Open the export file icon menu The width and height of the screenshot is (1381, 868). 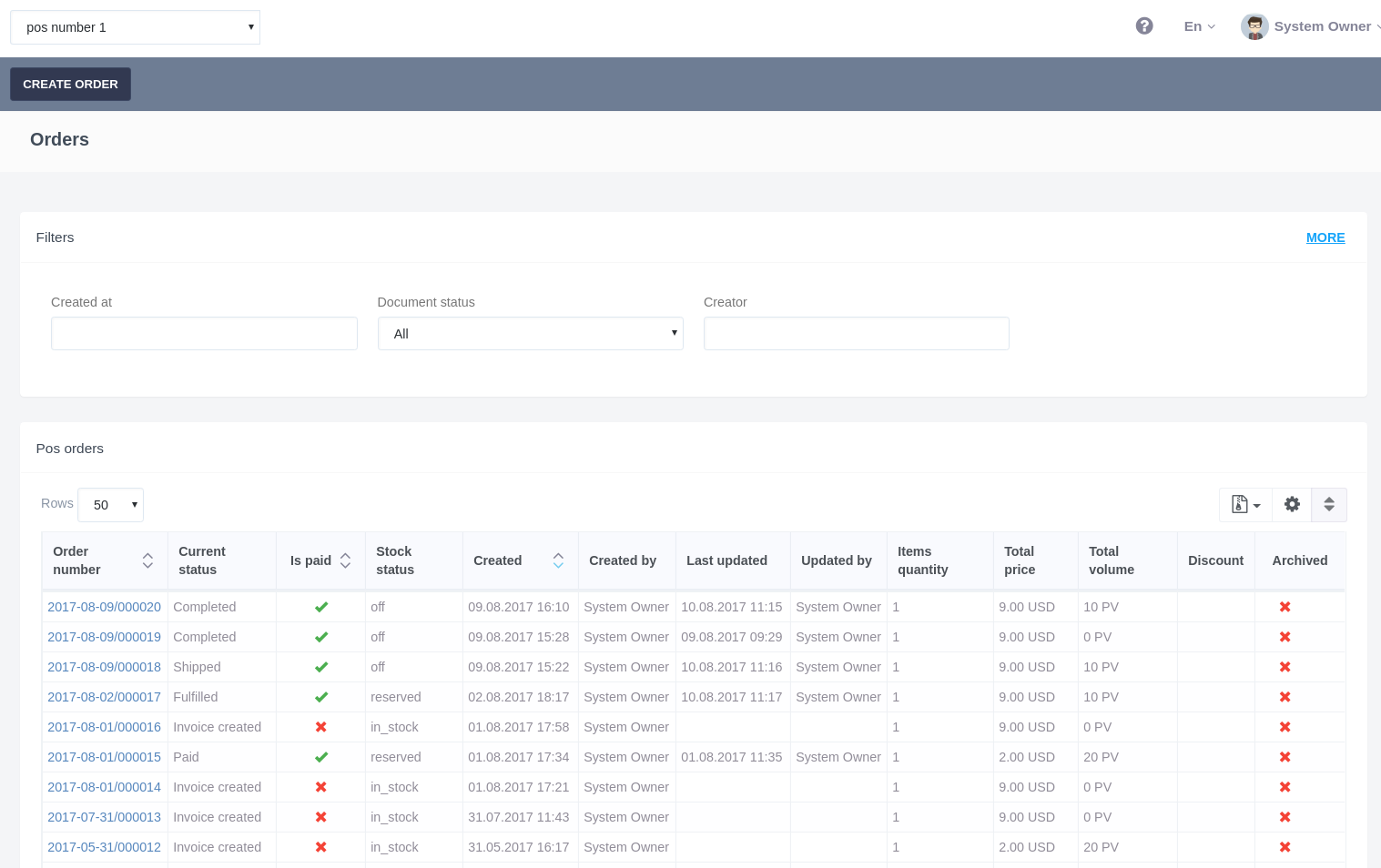[x=1244, y=505]
